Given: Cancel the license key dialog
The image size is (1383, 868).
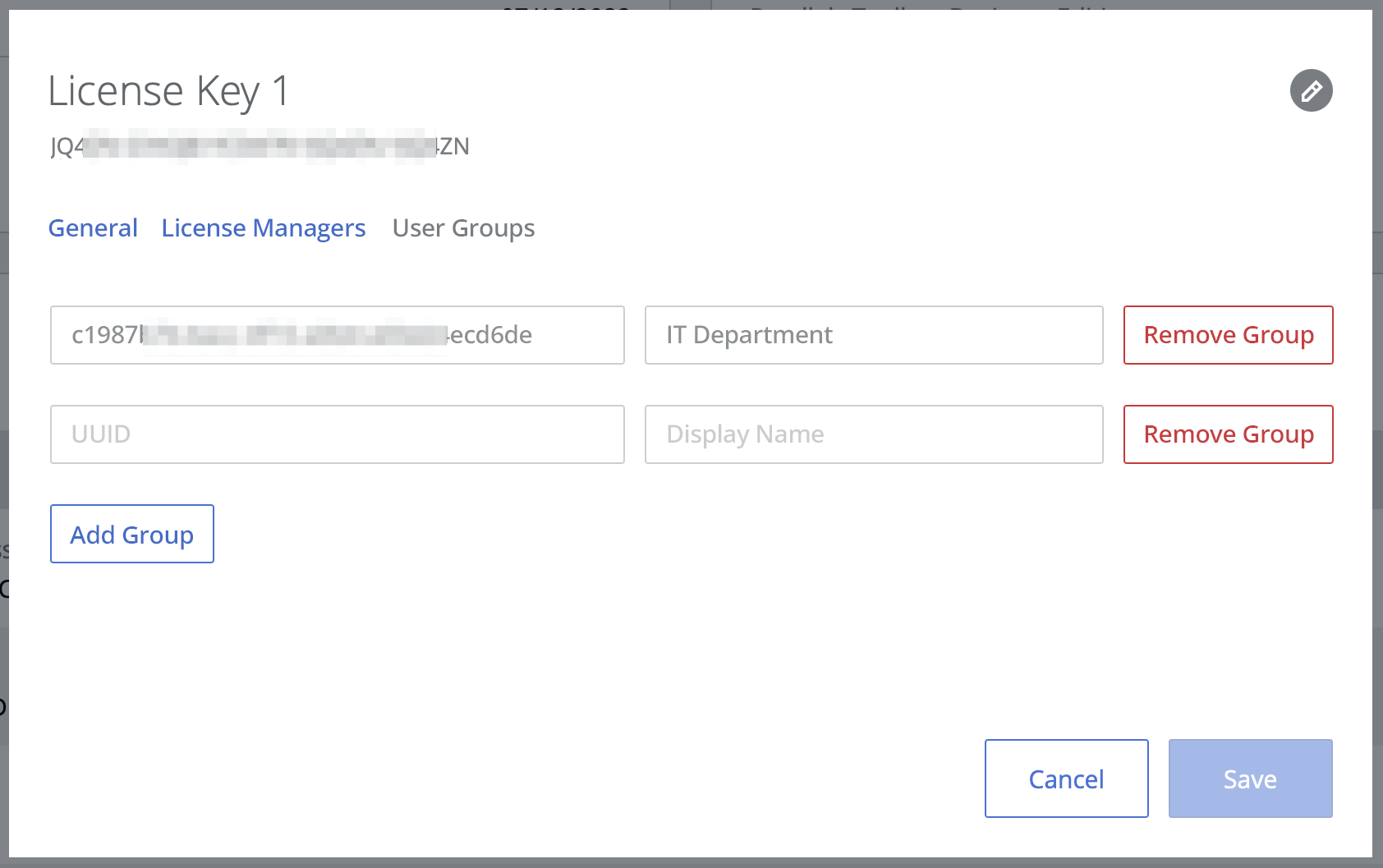Looking at the screenshot, I should click(x=1067, y=778).
